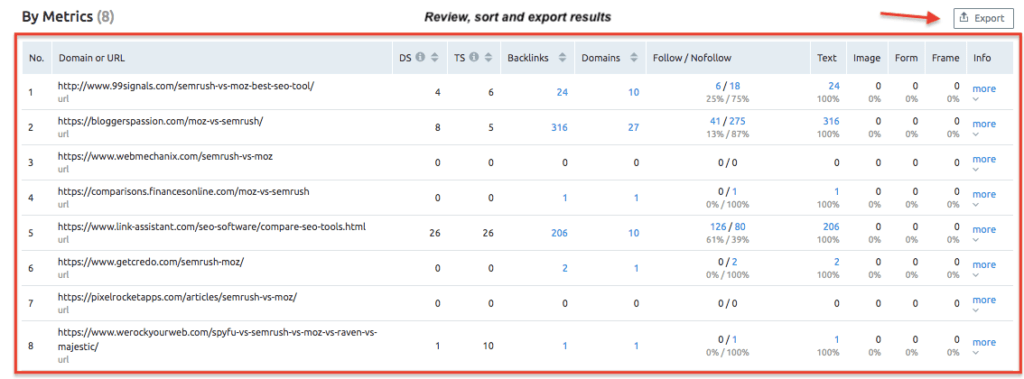Expand more info for getcredo row
The image size is (1024, 379).
tap(984, 265)
